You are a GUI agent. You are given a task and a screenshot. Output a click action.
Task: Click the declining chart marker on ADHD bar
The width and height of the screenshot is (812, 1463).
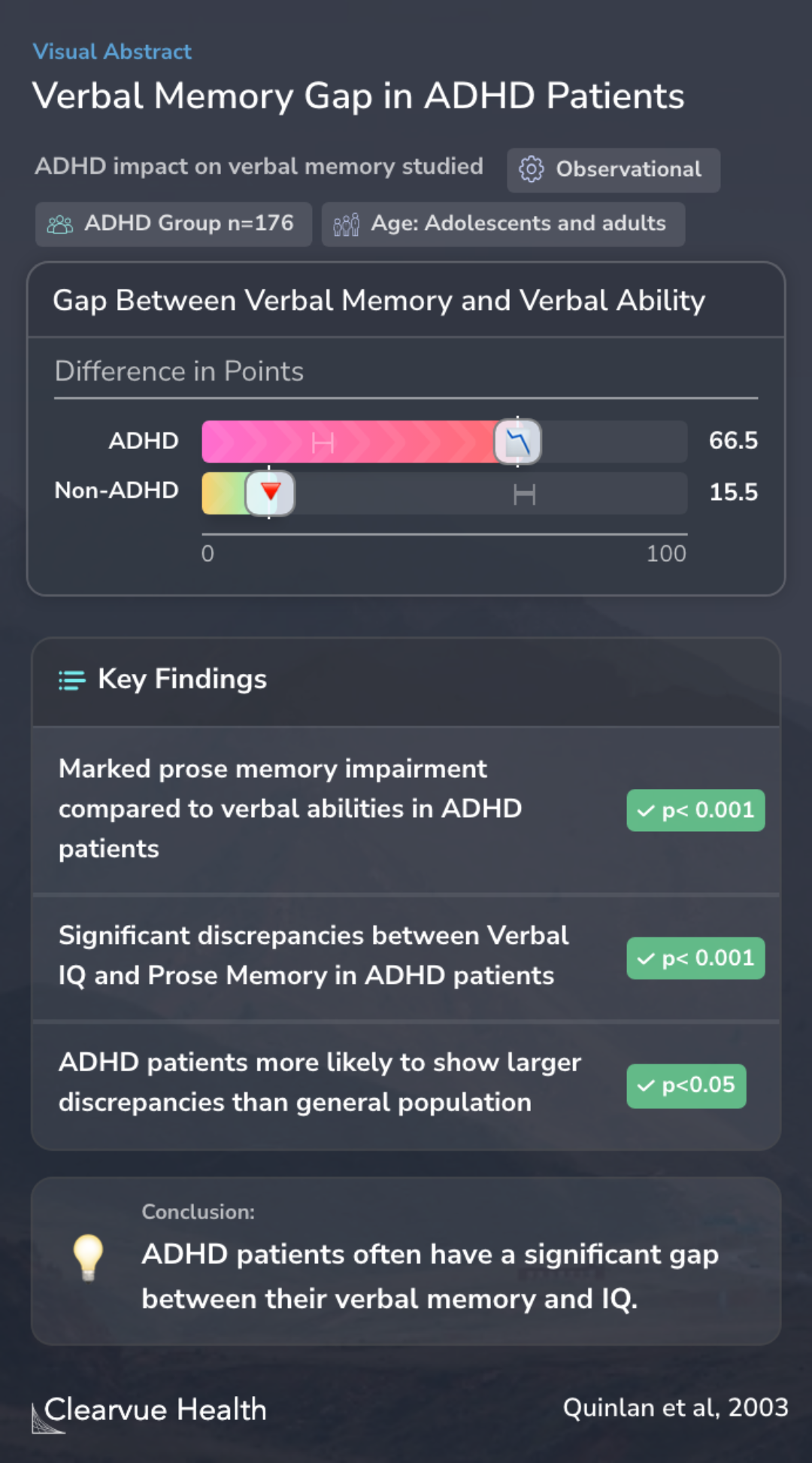(517, 442)
